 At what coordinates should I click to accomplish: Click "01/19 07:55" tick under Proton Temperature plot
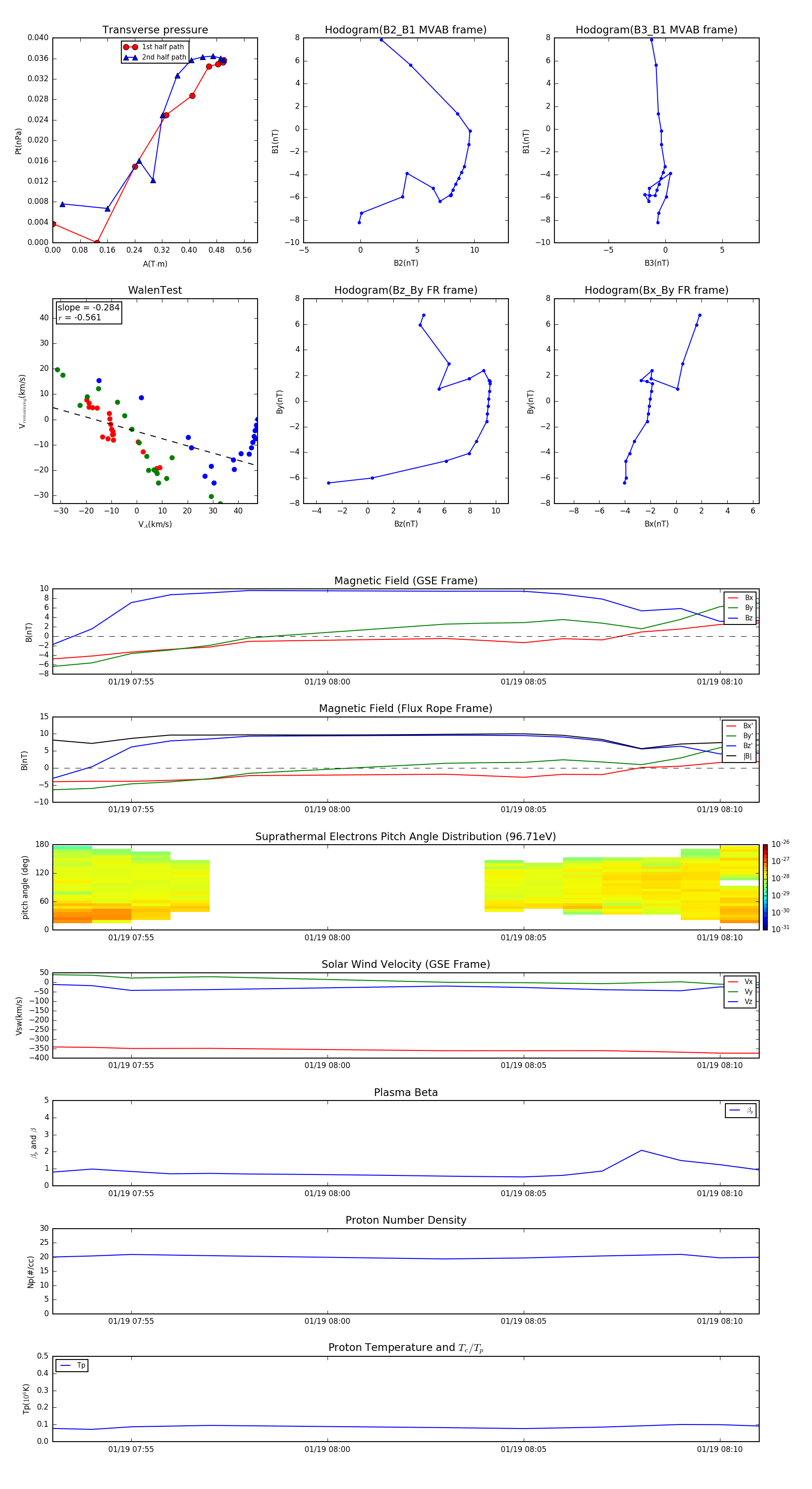pos(131,1449)
